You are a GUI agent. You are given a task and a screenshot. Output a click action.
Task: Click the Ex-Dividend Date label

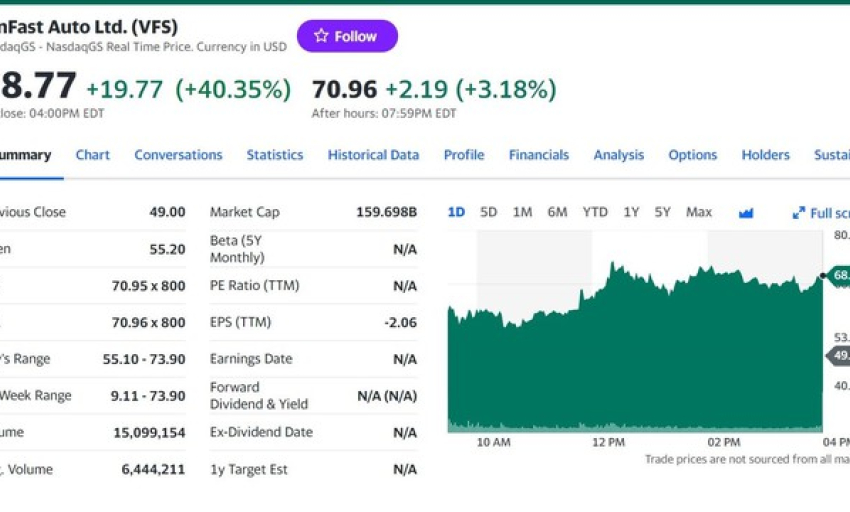click(x=261, y=432)
